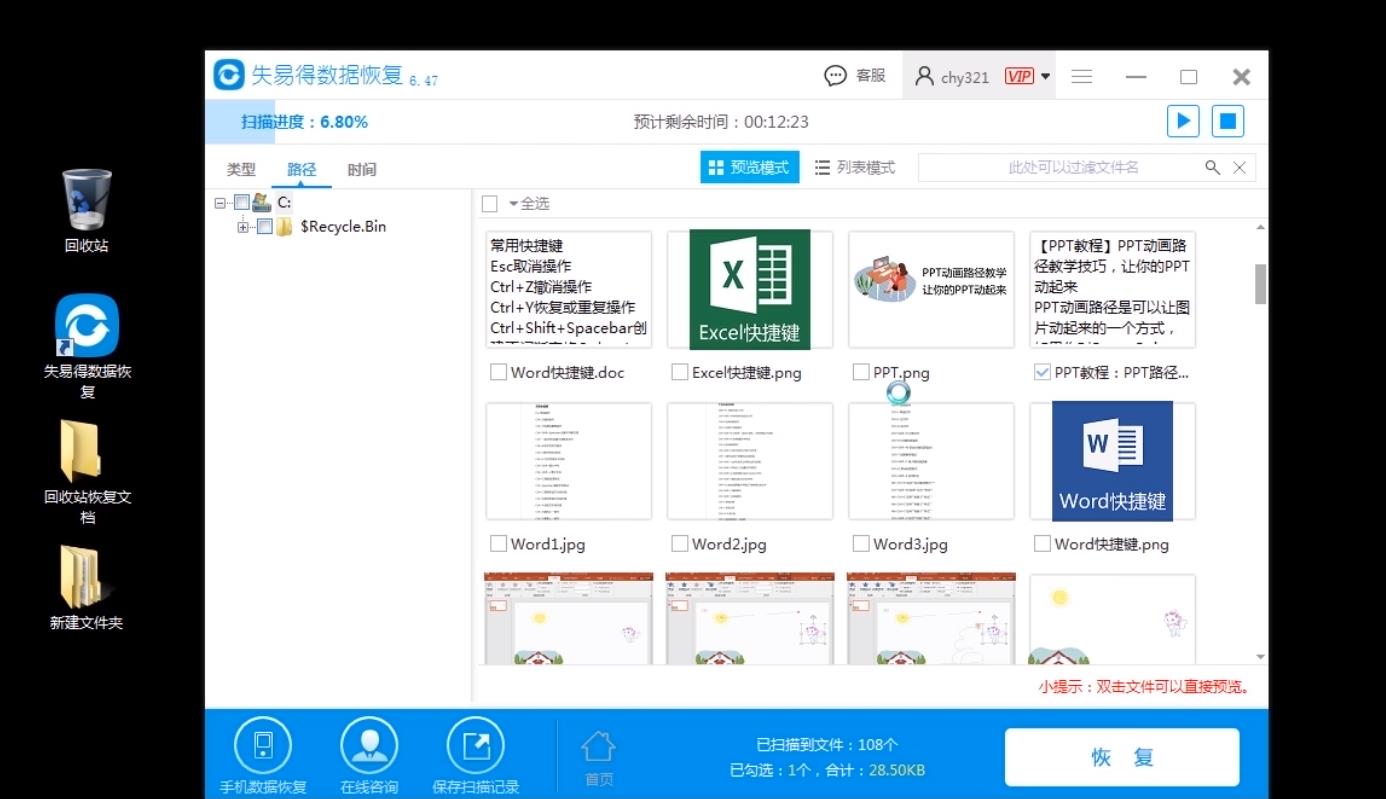Click the file list vertical scrollbar thumb

[x=1260, y=284]
